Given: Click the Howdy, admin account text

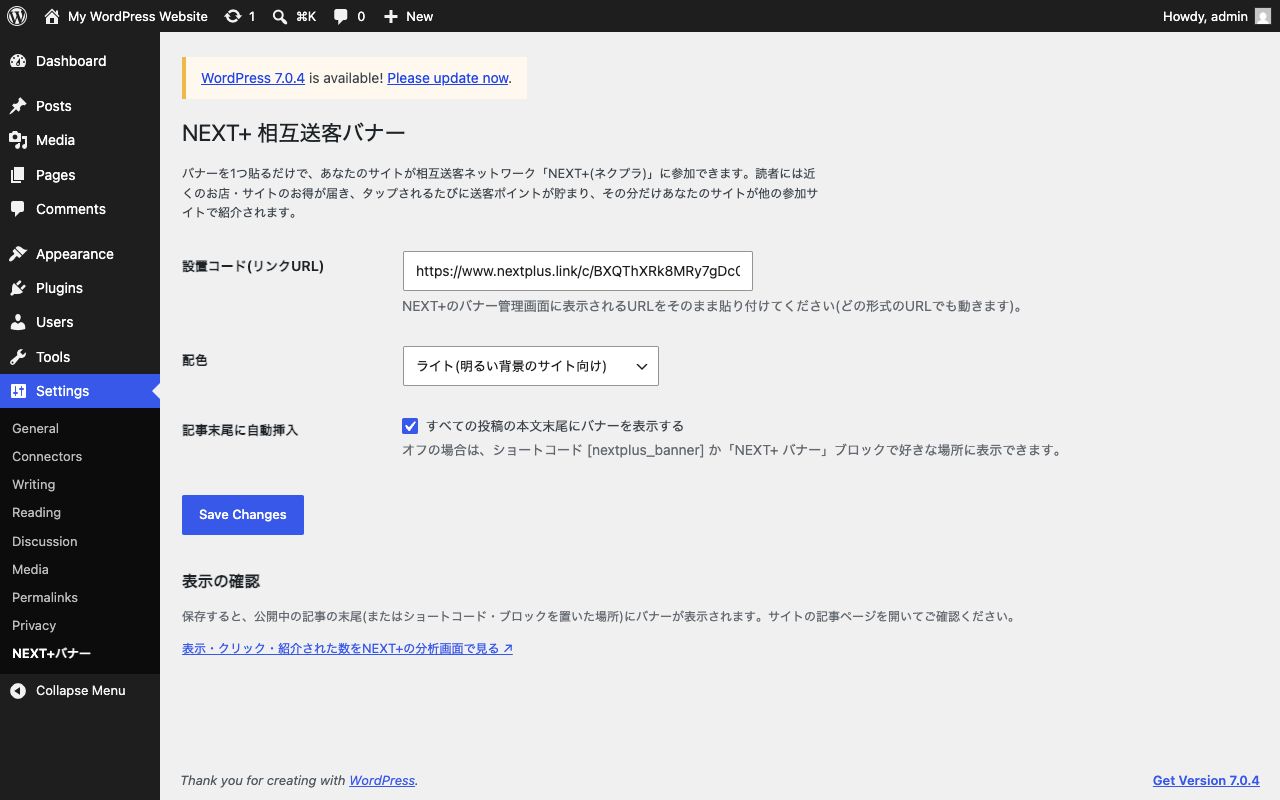Looking at the screenshot, I should (x=1205, y=16).
